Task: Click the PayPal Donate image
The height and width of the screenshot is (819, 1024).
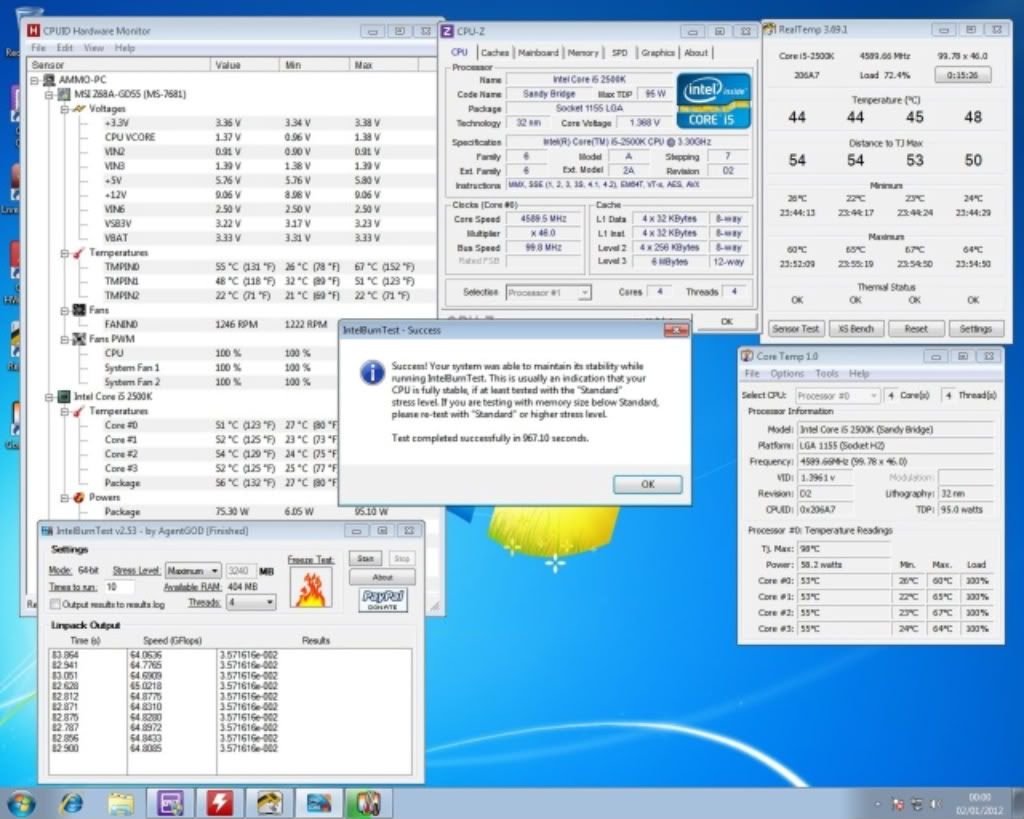Action: click(383, 599)
